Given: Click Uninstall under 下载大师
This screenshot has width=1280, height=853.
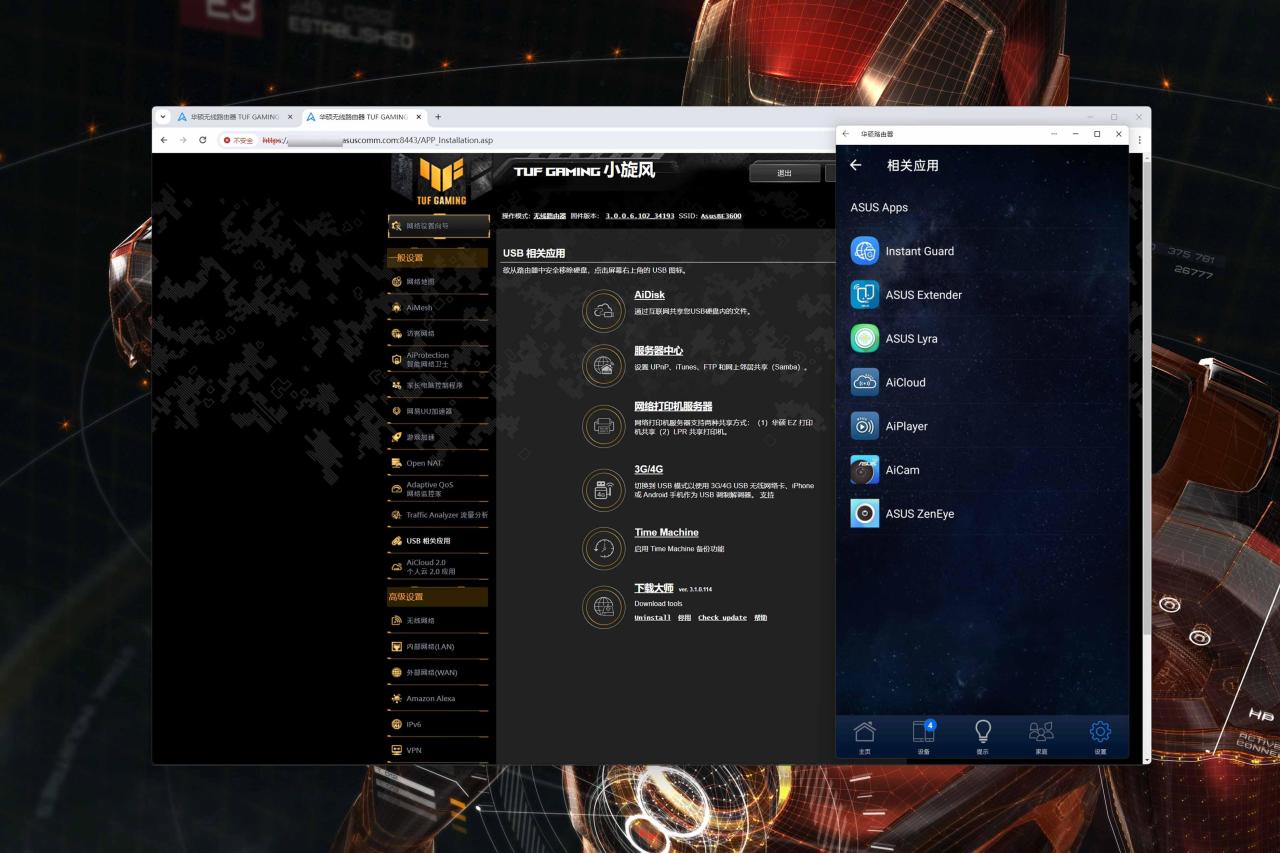Looking at the screenshot, I should [652, 618].
